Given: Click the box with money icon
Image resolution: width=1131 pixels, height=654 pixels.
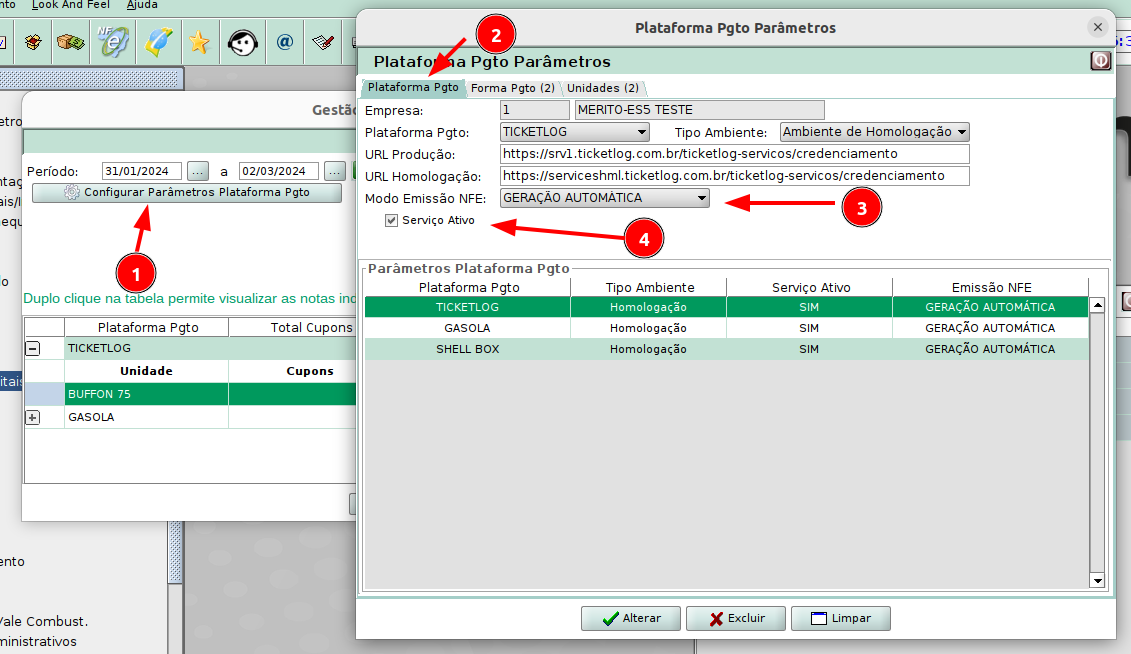Looking at the screenshot, I should pos(69,42).
